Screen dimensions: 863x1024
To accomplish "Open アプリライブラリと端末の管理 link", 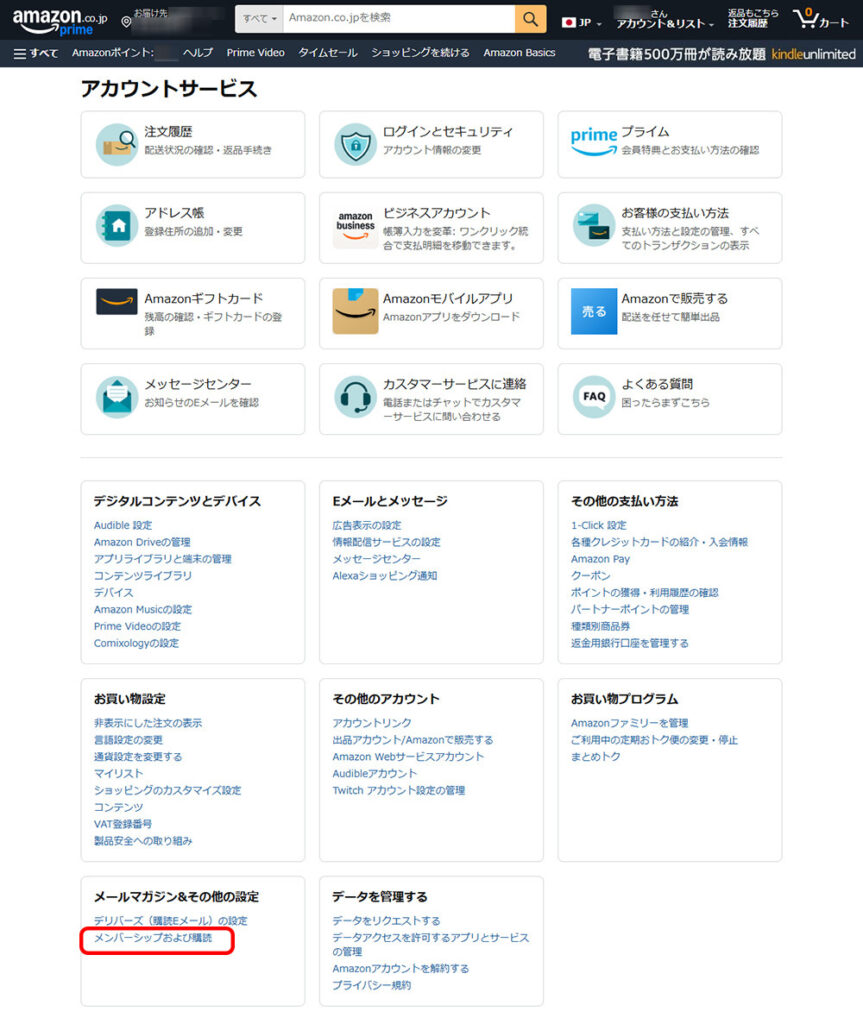I will (x=163, y=559).
